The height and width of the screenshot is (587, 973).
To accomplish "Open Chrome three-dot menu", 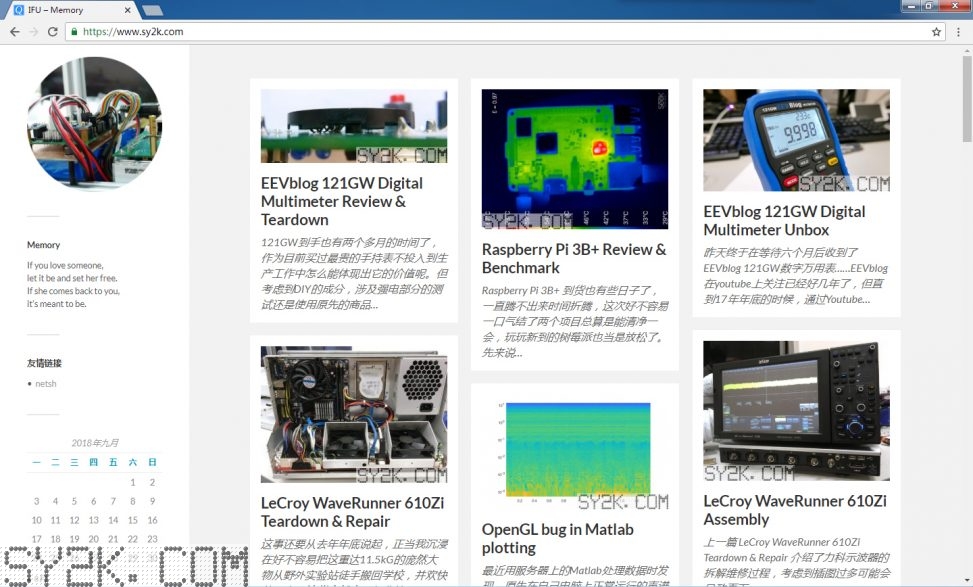I will click(958, 32).
